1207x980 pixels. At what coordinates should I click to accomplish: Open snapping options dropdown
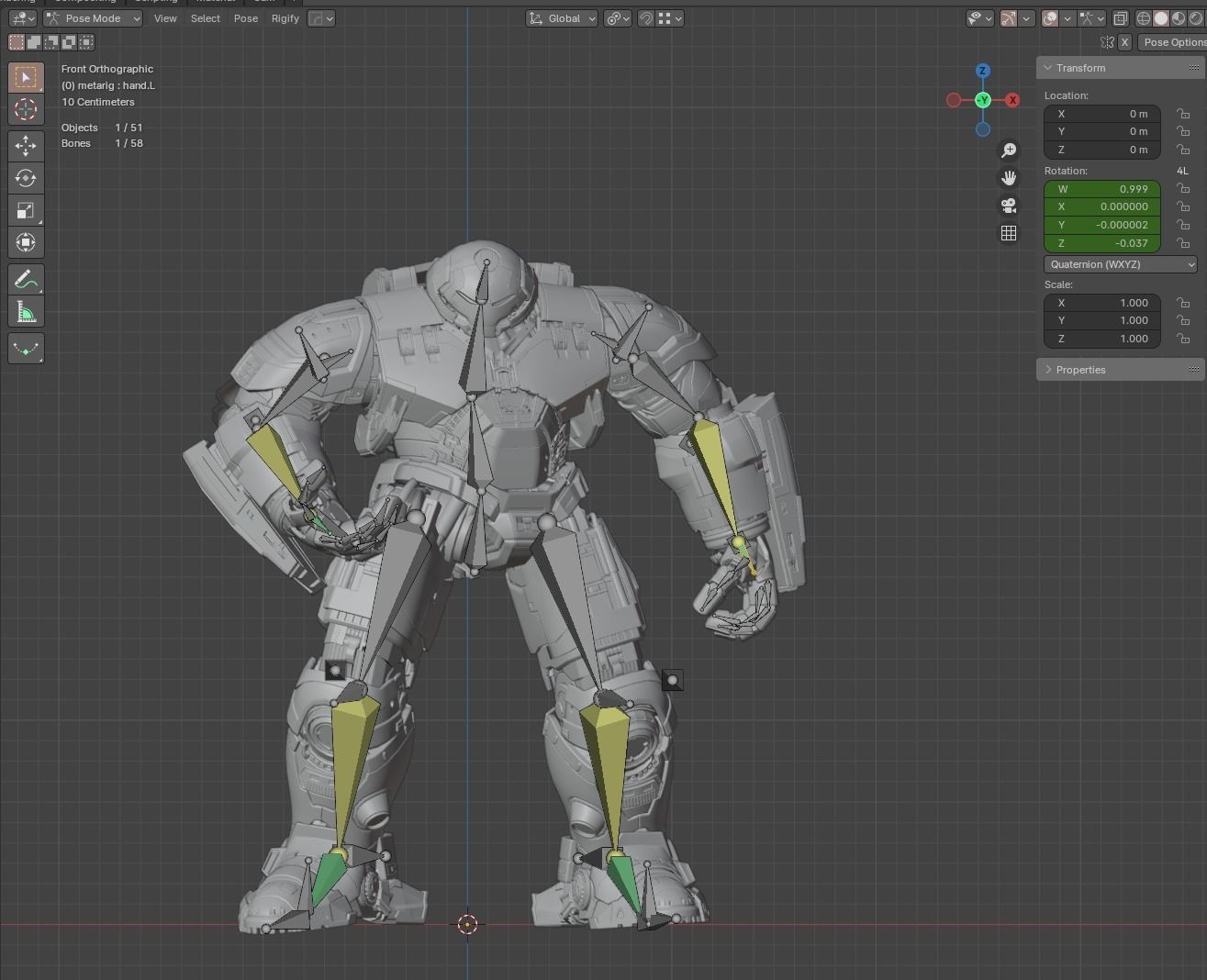coord(670,18)
